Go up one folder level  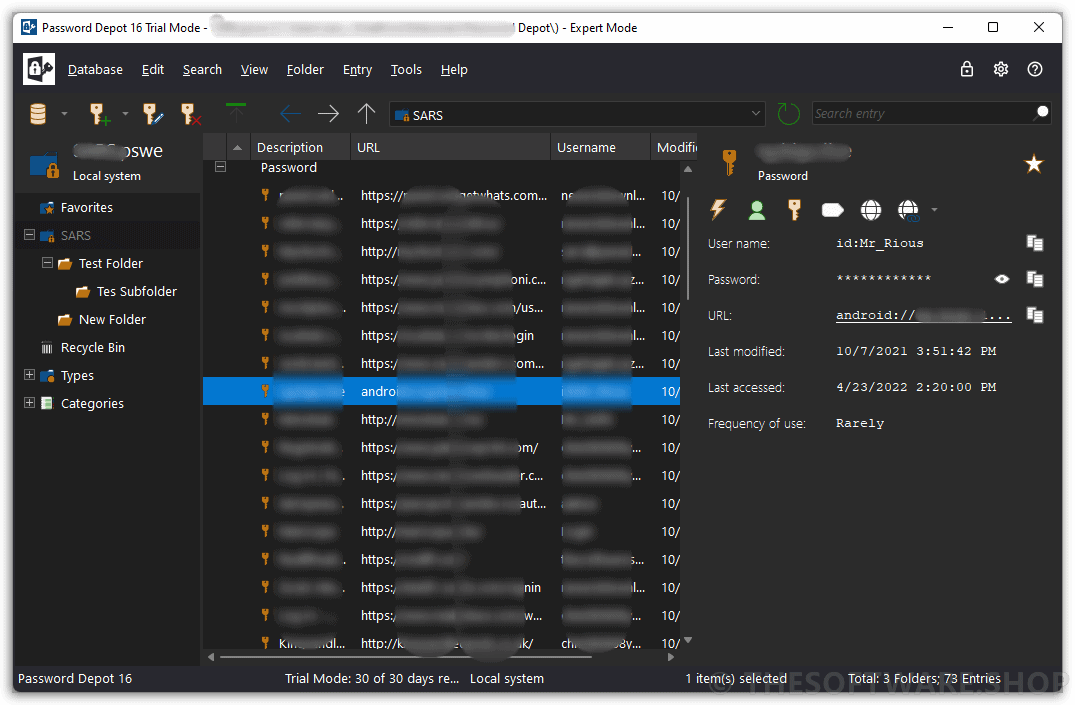367,113
